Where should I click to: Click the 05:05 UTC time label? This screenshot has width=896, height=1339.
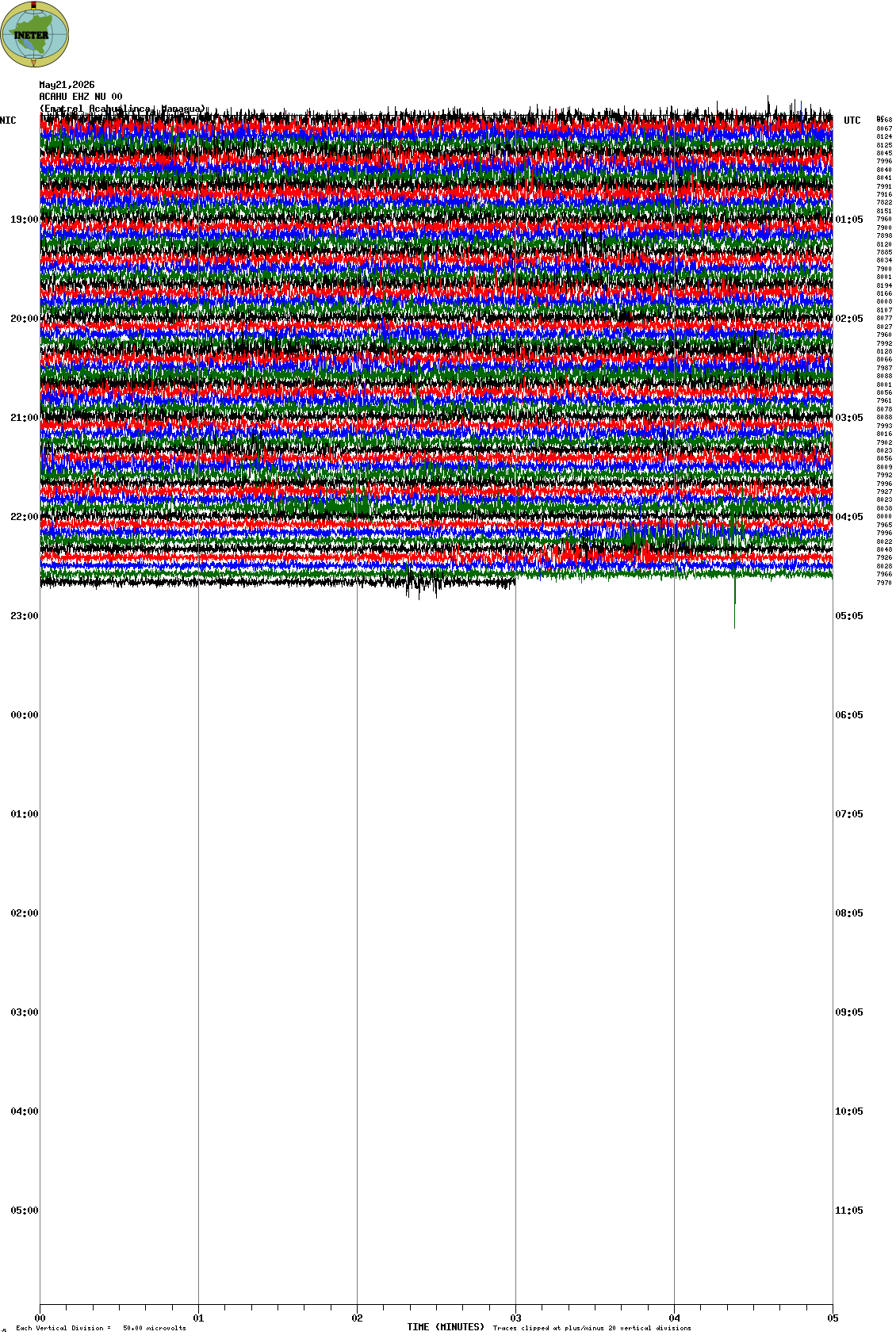(849, 616)
